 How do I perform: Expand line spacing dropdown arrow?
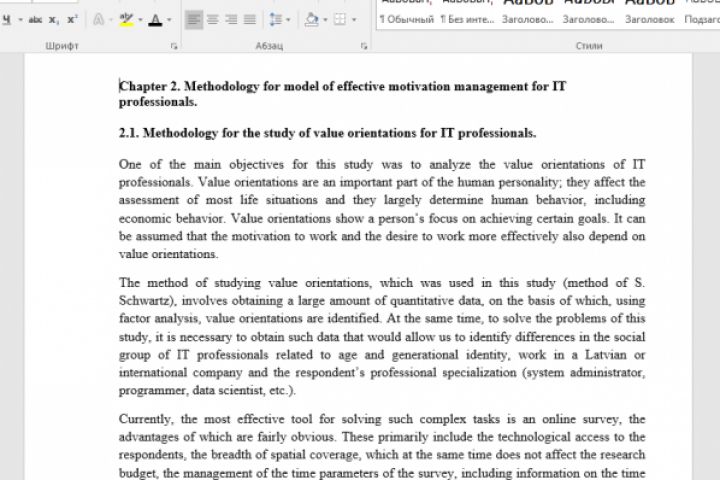(x=288, y=20)
